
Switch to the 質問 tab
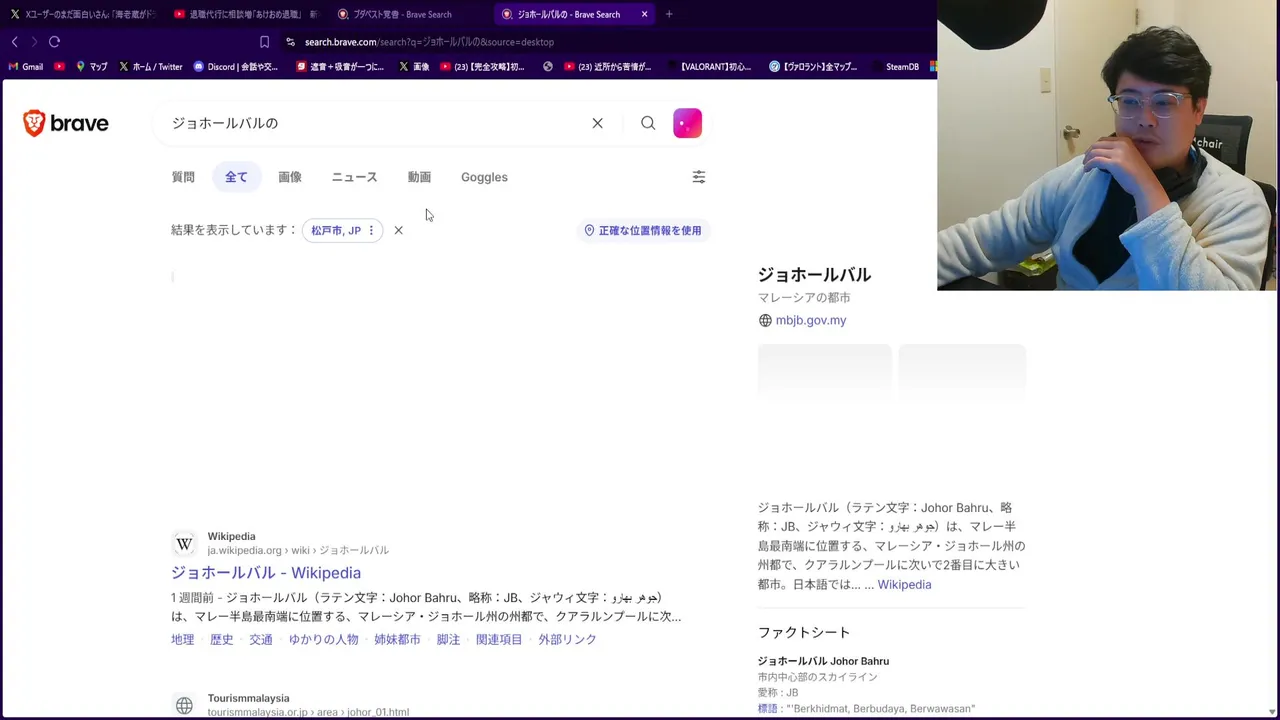[x=183, y=177]
